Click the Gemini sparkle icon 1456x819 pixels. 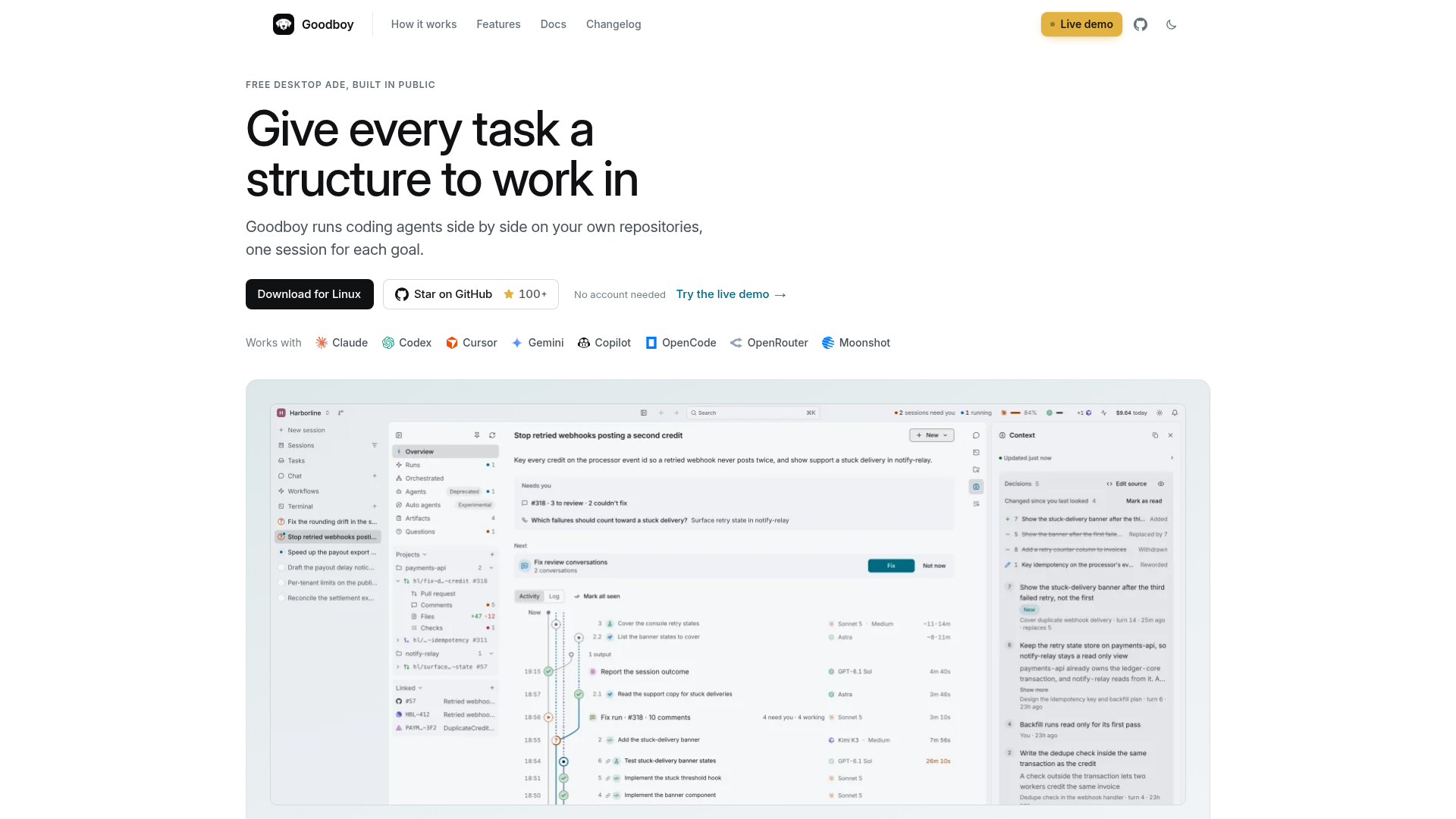(517, 343)
